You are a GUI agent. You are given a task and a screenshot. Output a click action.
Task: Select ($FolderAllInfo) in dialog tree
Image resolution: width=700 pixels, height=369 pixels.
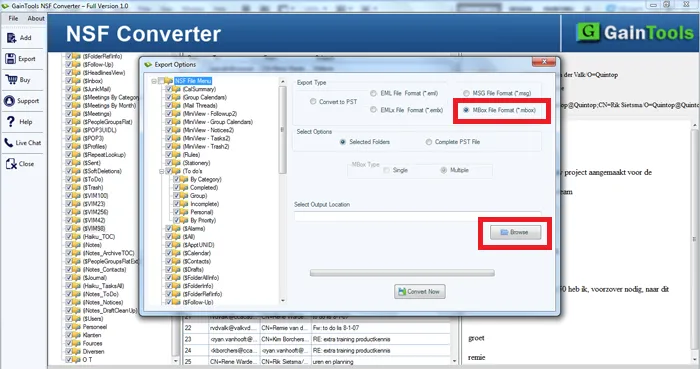point(200,278)
